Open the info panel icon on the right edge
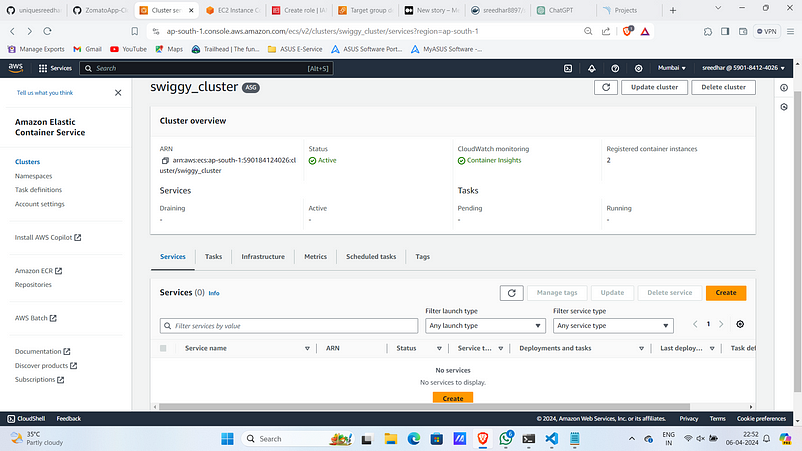This screenshot has width=802, height=451. point(784,88)
